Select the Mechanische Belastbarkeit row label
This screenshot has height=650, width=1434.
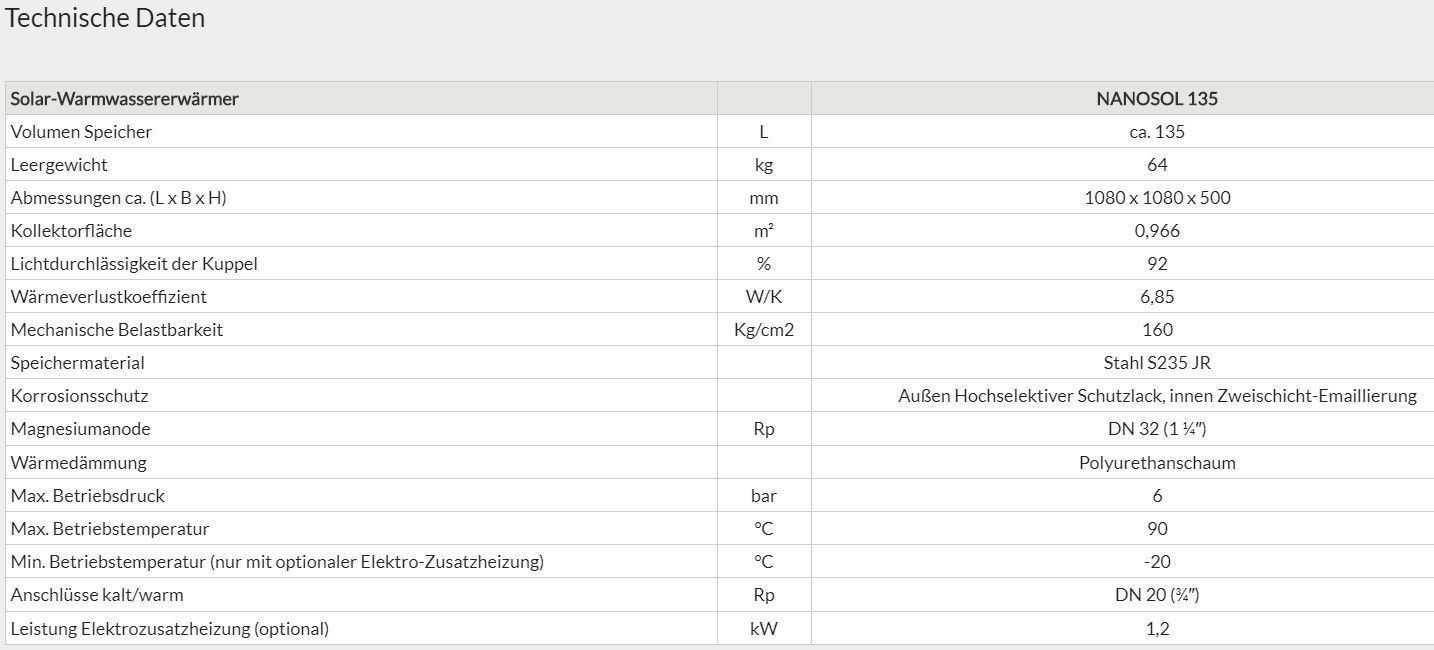tap(117, 330)
